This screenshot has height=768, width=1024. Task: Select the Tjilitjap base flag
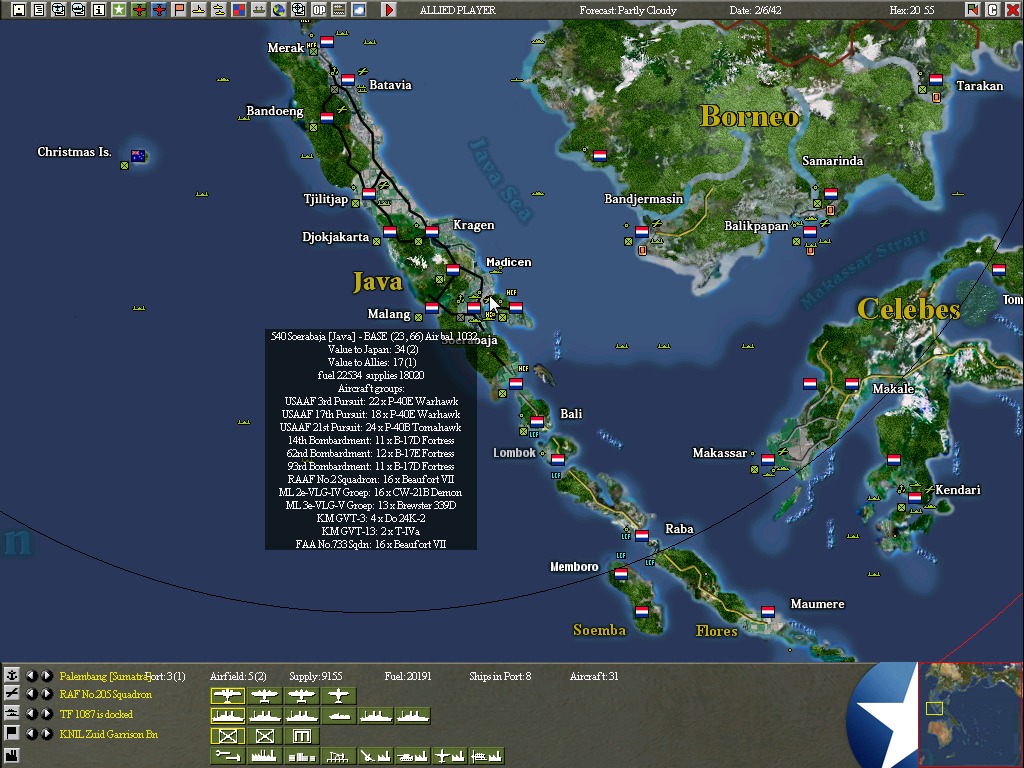369,193
